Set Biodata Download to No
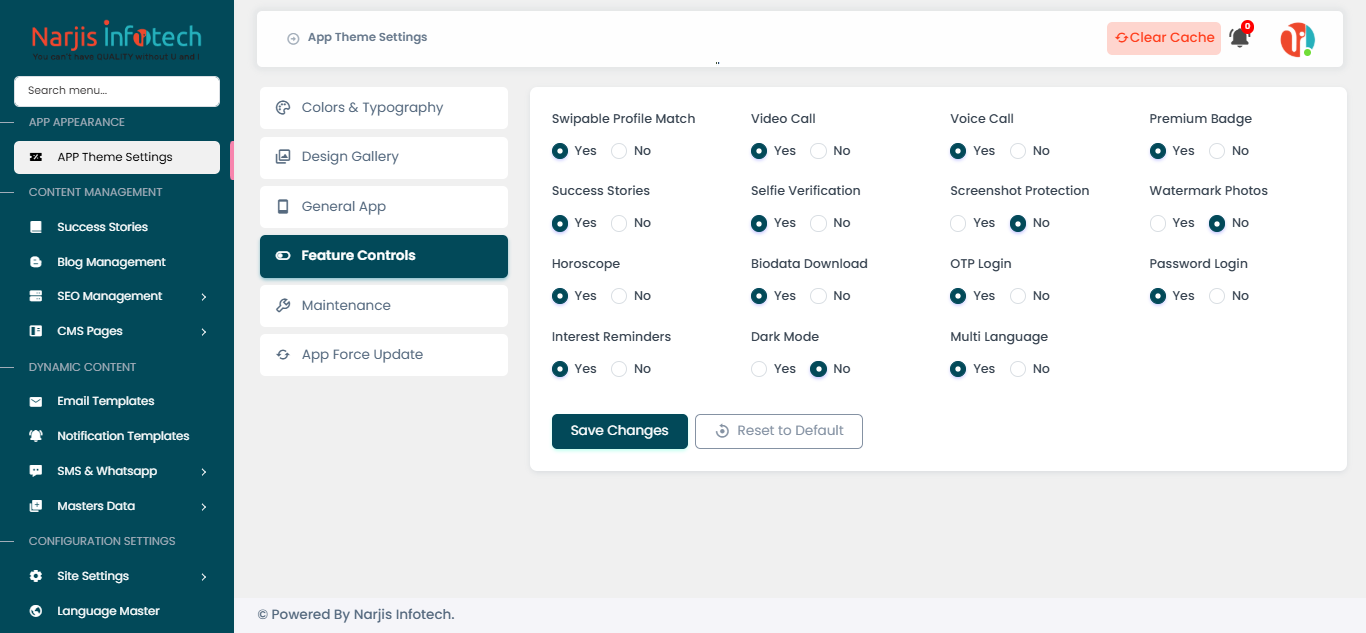The width and height of the screenshot is (1366, 633). (x=818, y=296)
